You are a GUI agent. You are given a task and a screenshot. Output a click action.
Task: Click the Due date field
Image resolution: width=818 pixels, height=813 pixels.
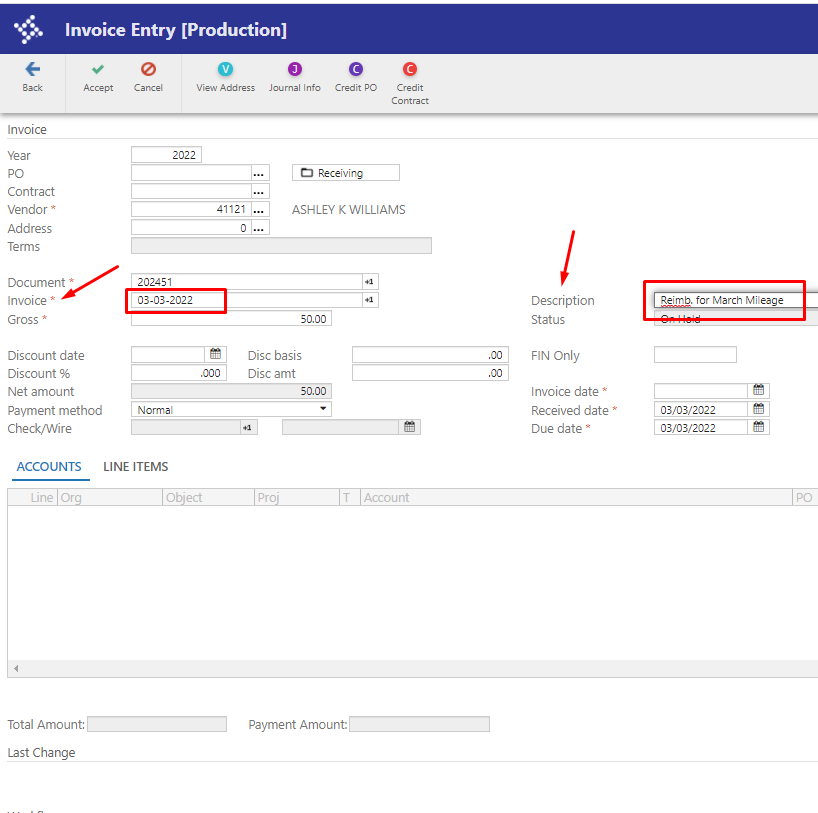coord(701,427)
